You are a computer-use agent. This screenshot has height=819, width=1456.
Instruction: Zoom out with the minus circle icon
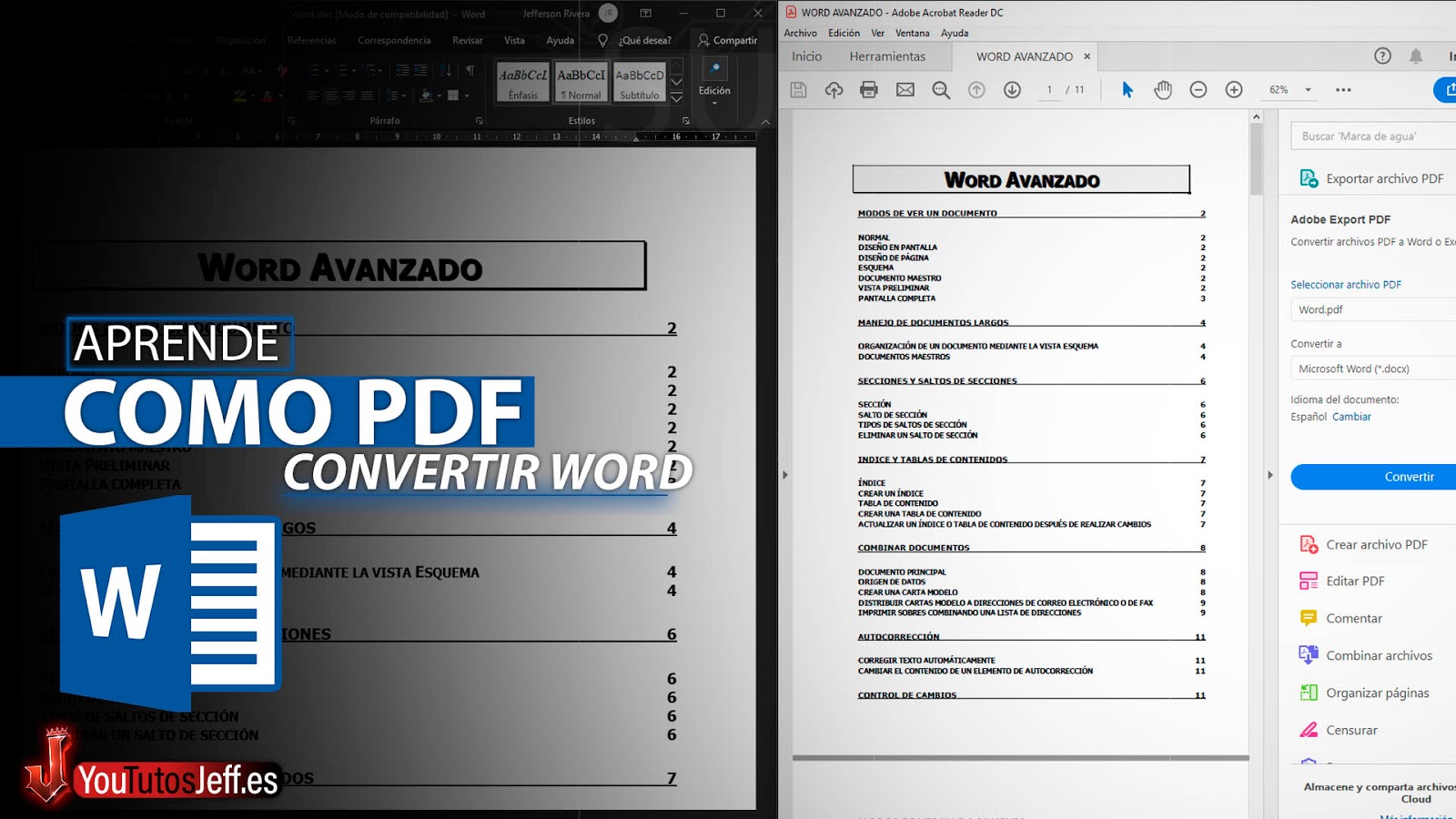point(1198,89)
